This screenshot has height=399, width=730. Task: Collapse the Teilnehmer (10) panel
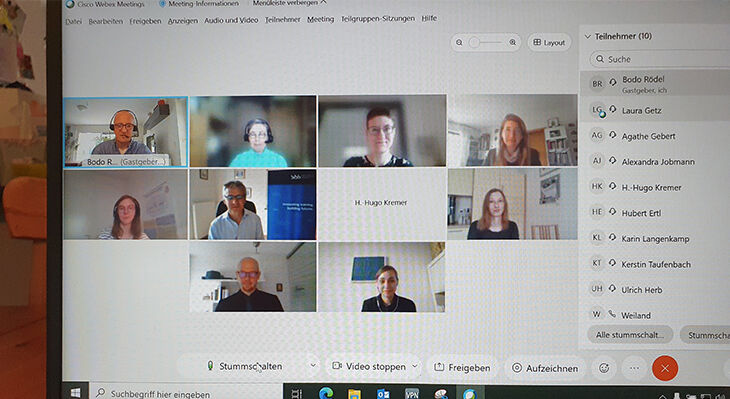588,36
